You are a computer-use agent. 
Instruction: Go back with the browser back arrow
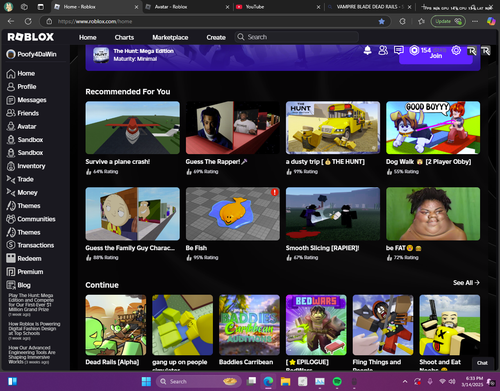(x=11, y=21)
